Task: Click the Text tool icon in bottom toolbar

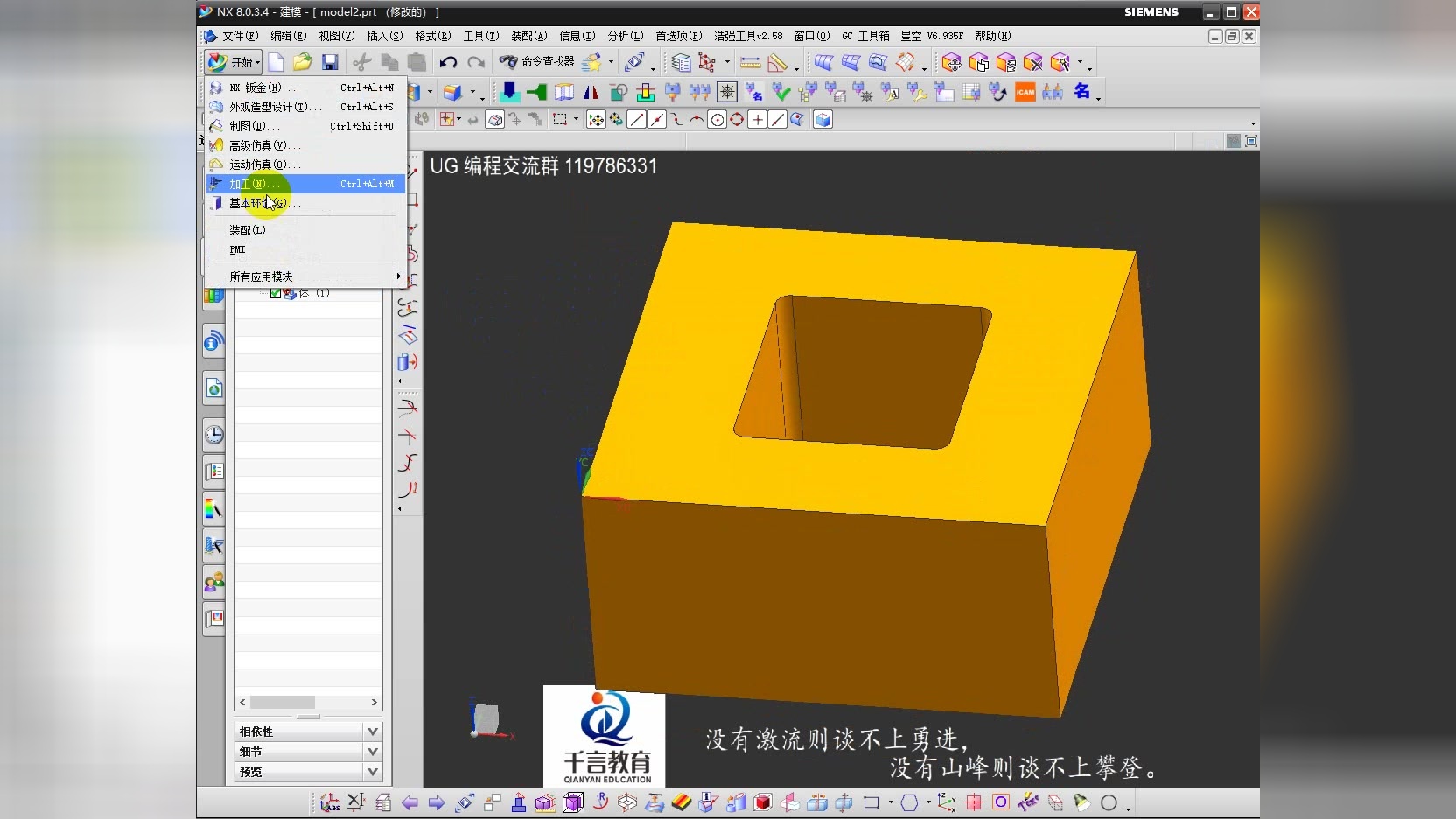Action: point(1028,802)
